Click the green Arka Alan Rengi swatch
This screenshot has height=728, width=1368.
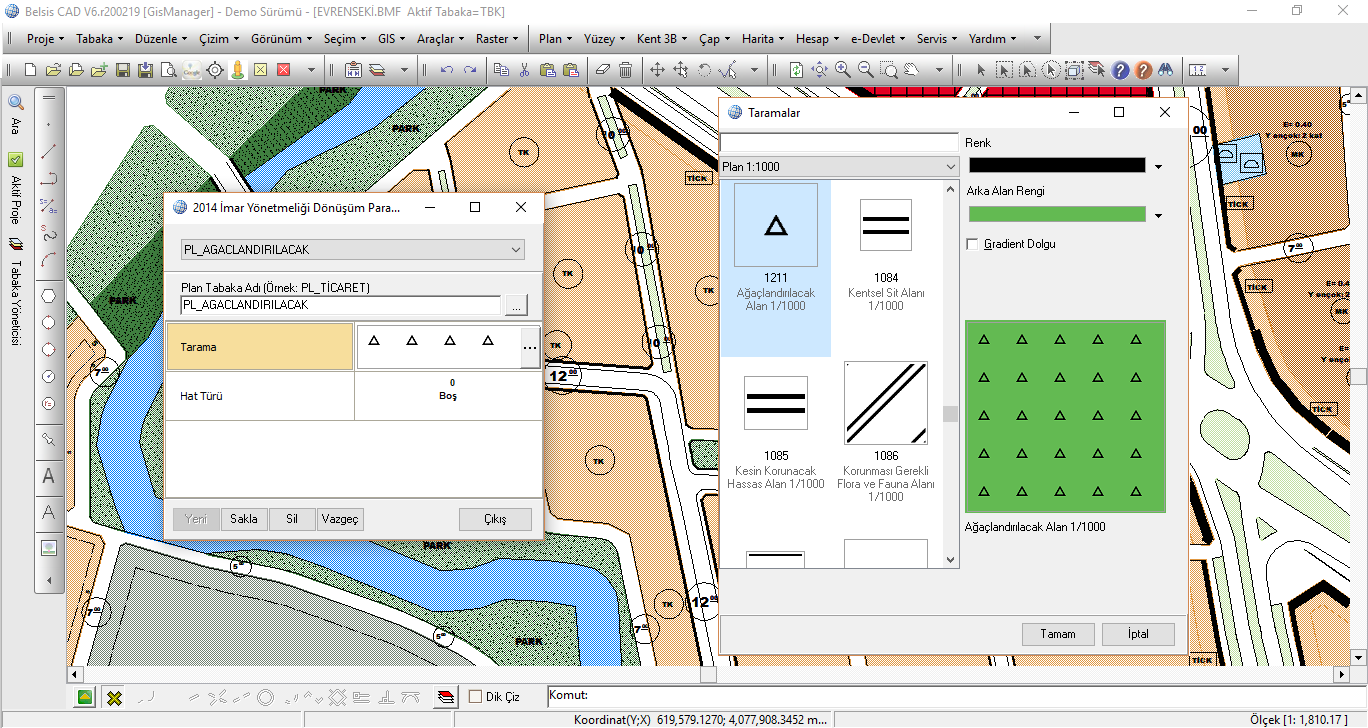(1057, 214)
